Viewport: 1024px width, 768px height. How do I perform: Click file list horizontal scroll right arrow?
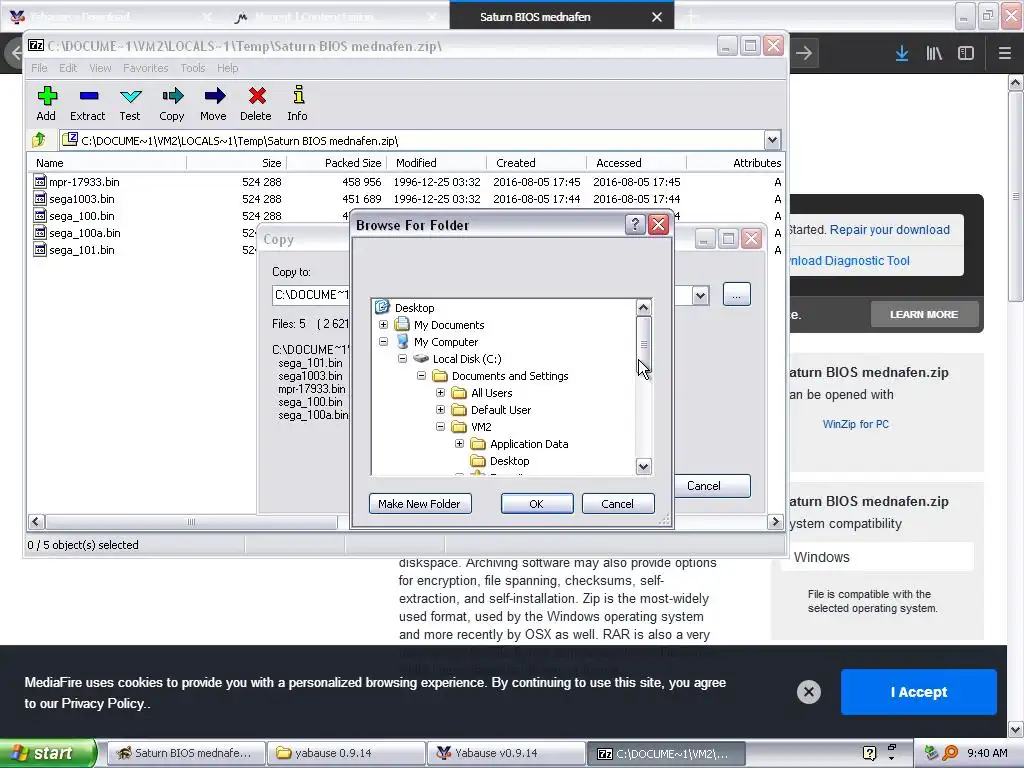(775, 521)
